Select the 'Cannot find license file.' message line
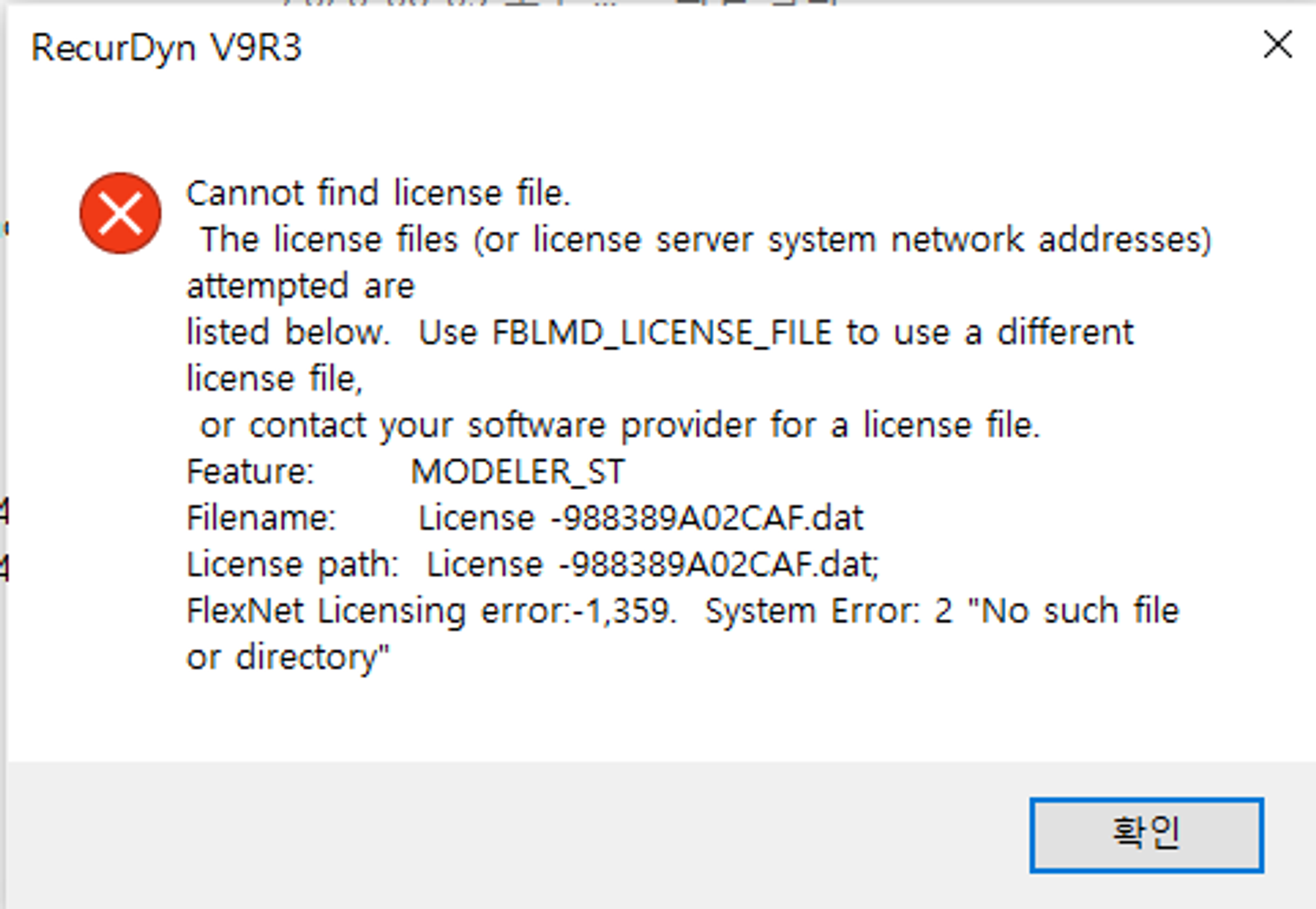The width and height of the screenshot is (1316, 909). (x=378, y=193)
